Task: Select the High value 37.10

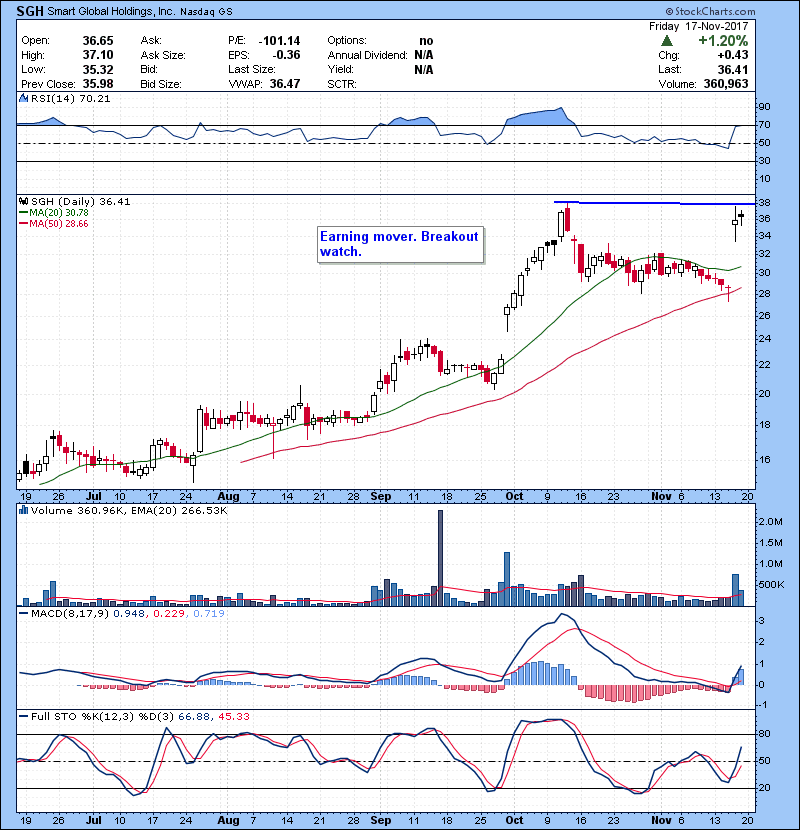Action: coord(98,55)
